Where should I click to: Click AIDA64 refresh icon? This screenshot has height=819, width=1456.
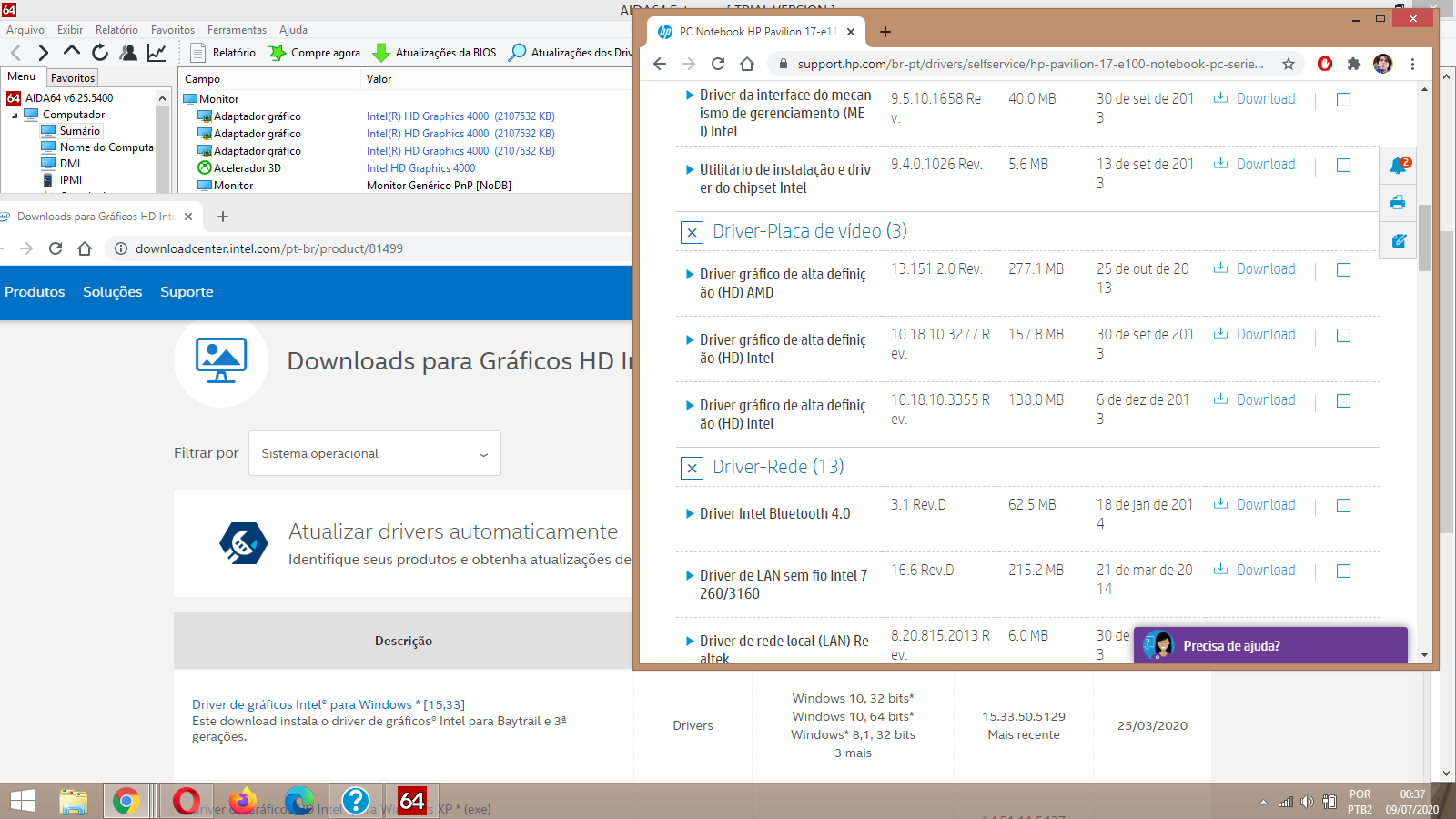click(x=100, y=53)
